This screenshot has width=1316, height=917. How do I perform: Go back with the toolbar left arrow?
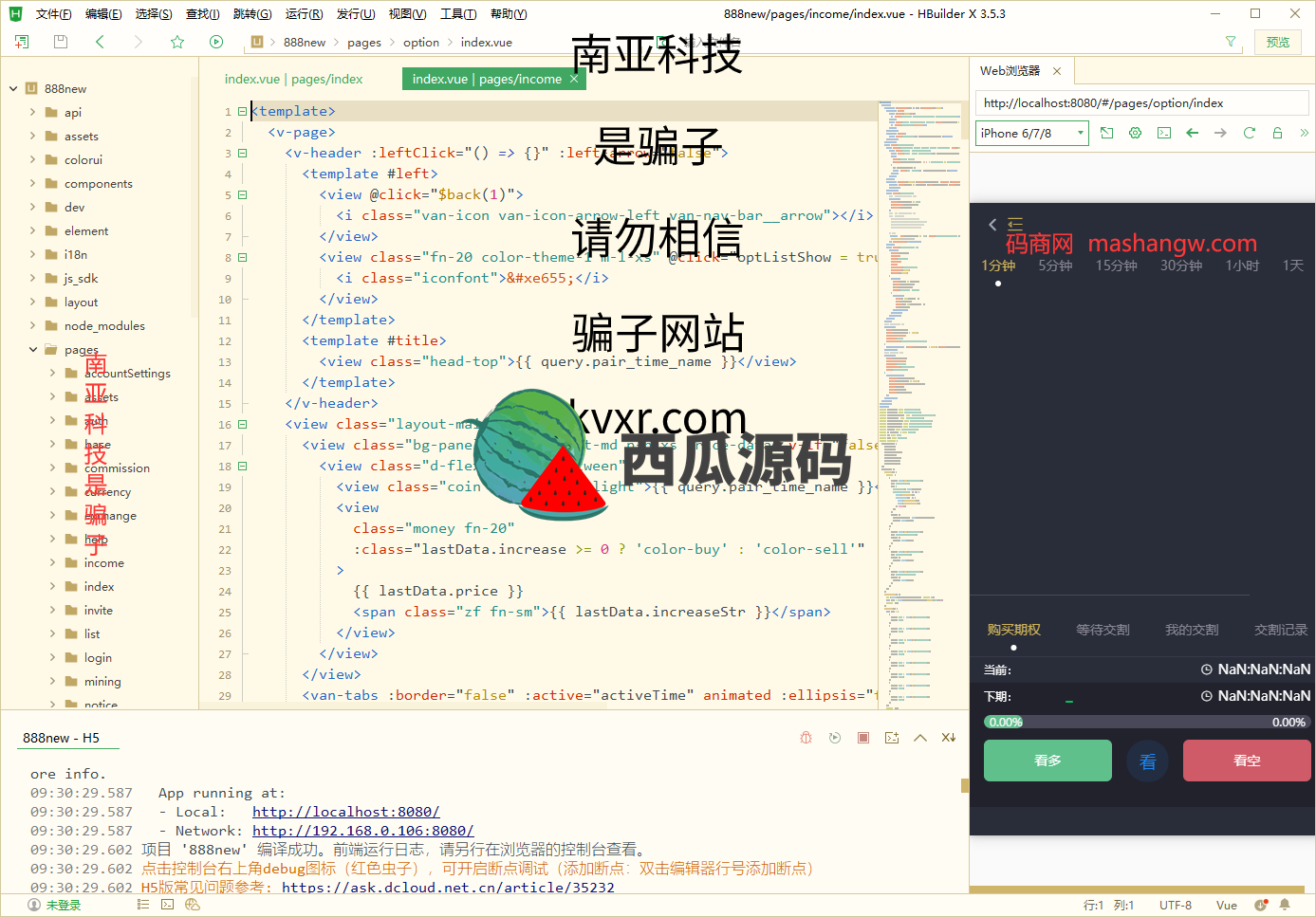coord(100,42)
